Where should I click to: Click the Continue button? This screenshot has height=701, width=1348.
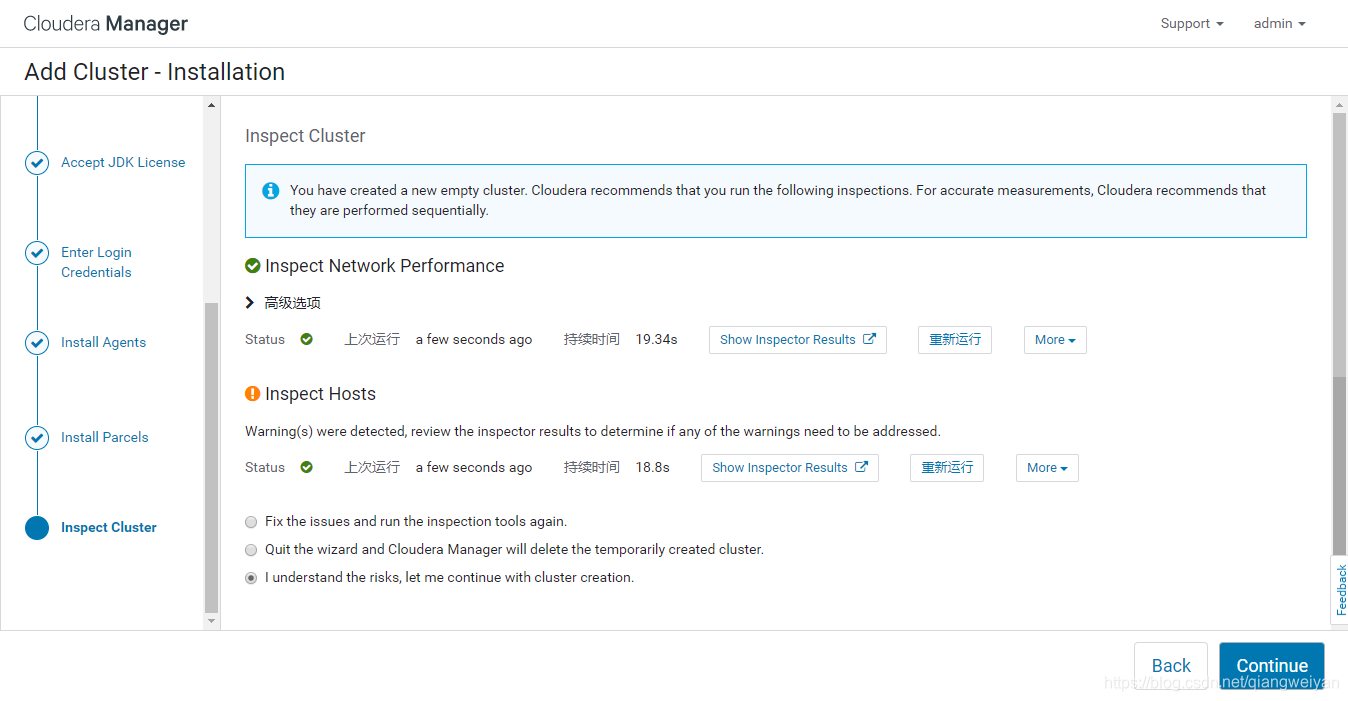tap(1272, 666)
